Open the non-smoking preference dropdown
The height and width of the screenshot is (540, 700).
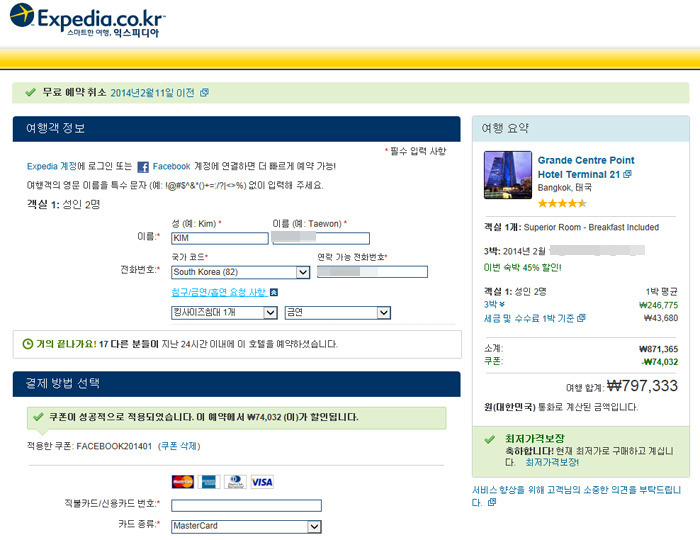tap(338, 312)
